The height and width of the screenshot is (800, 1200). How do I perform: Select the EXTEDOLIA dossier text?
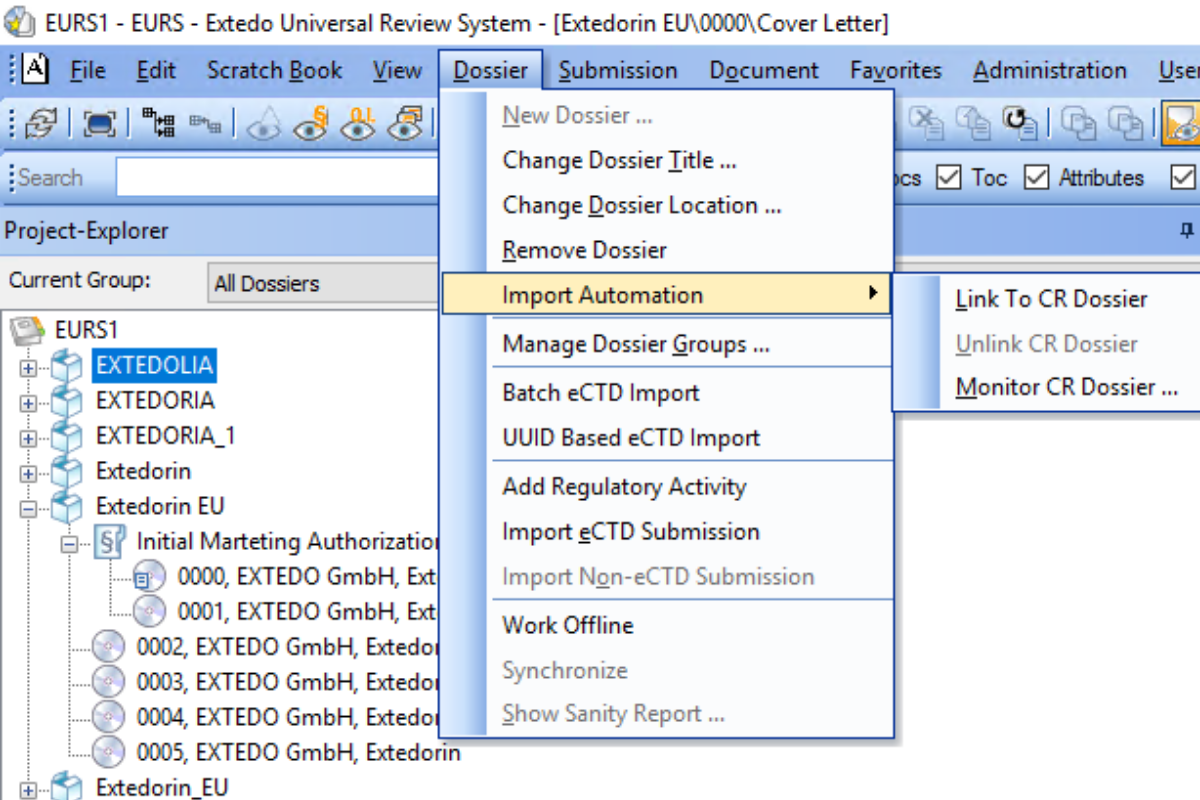click(154, 365)
